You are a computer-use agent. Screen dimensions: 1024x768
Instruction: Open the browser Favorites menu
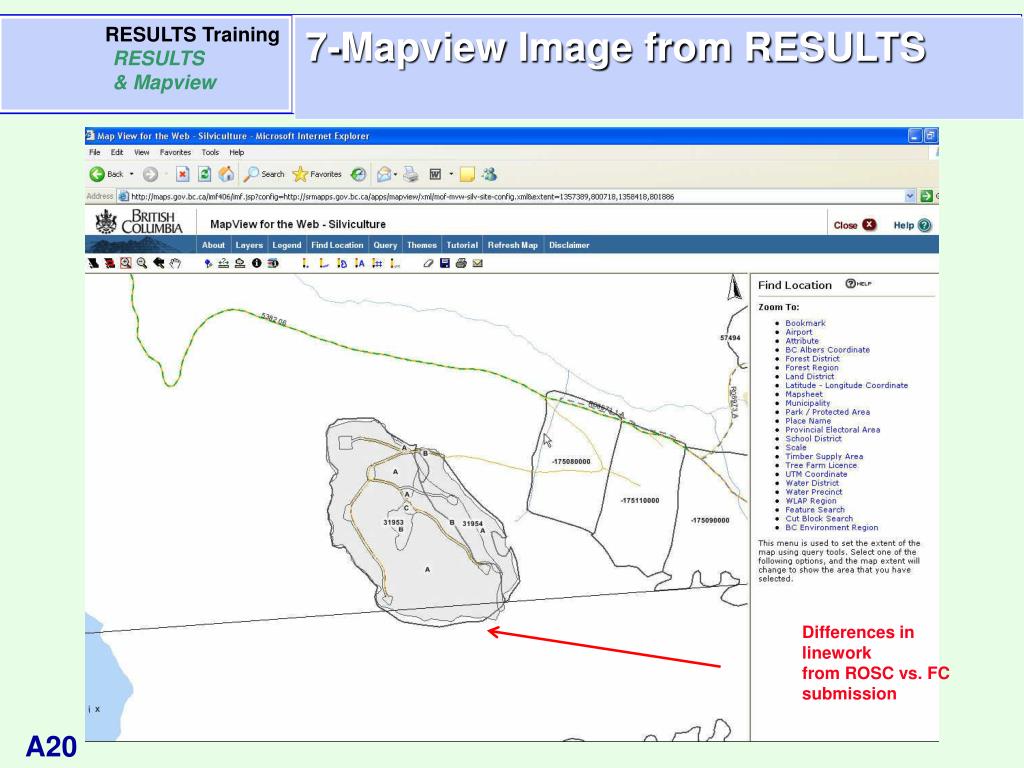coord(175,152)
